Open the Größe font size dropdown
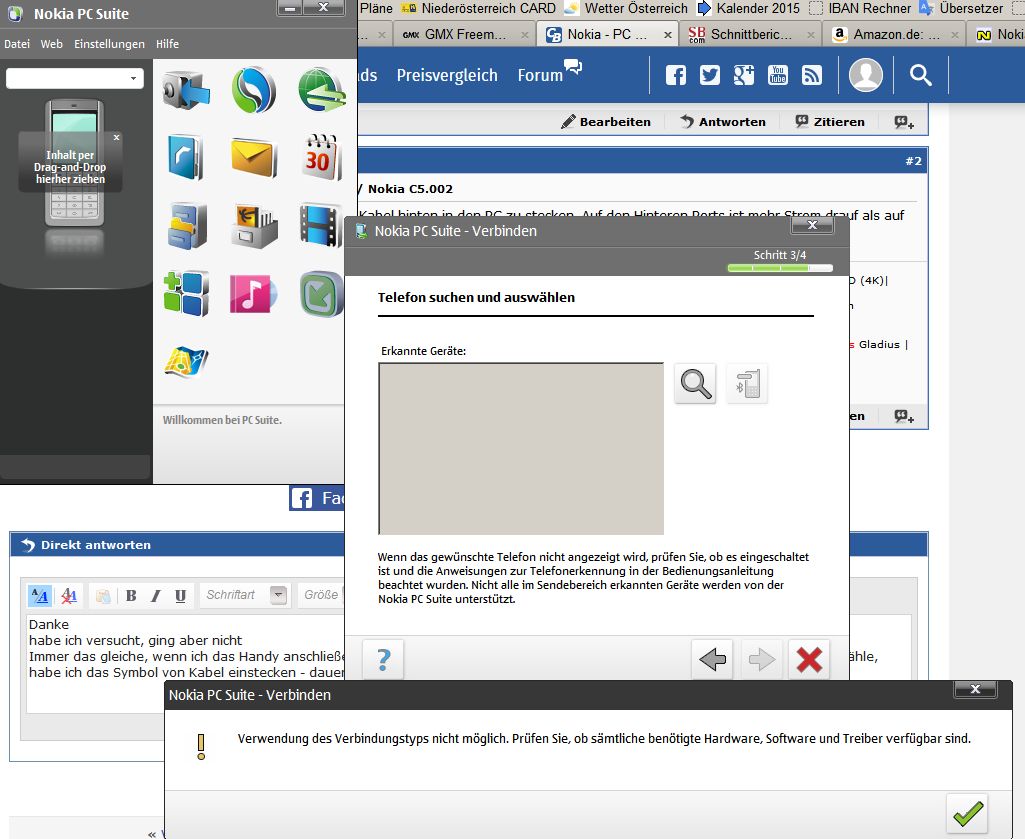The height and width of the screenshot is (839, 1025). click(x=322, y=595)
